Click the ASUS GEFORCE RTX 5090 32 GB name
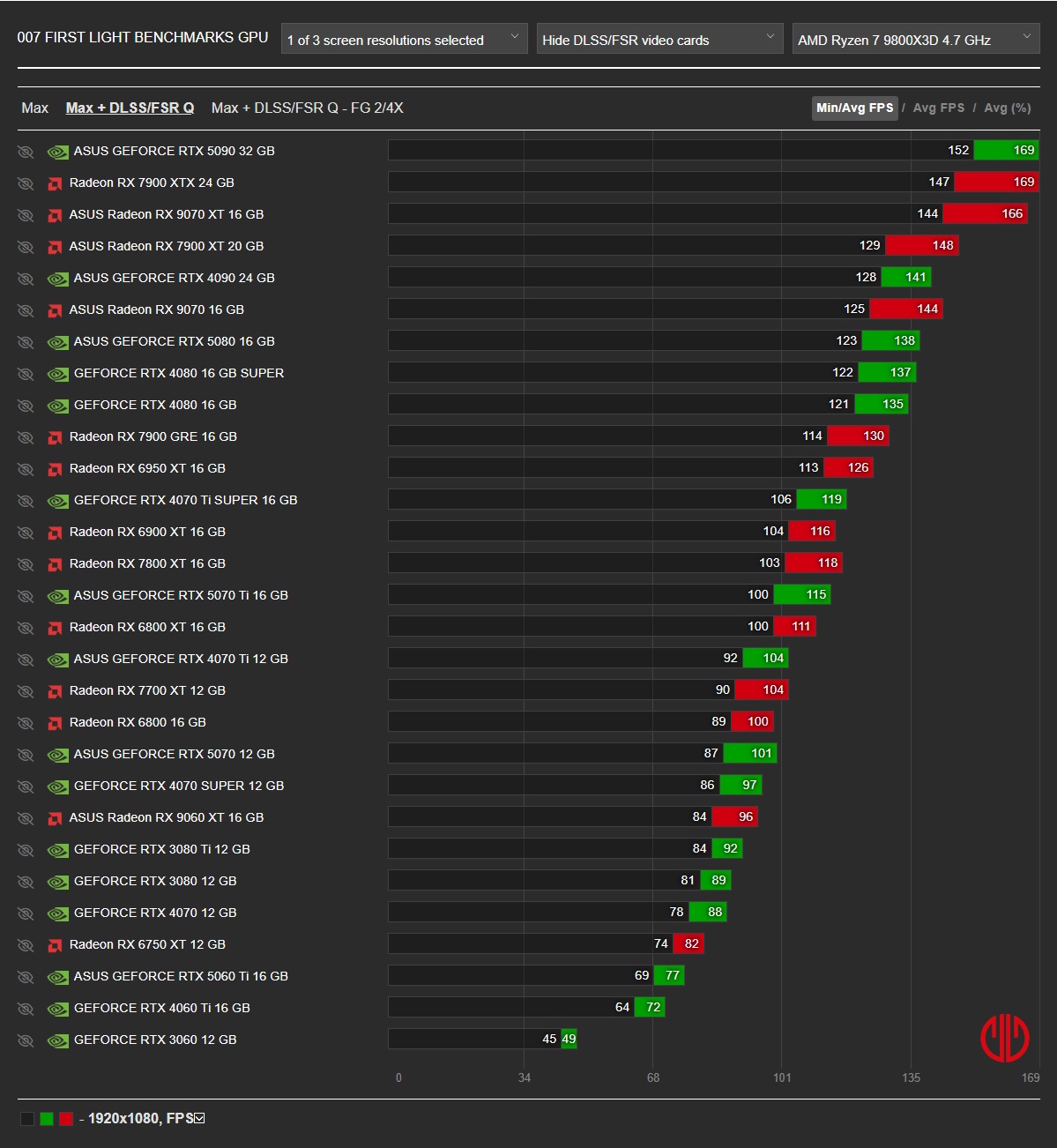 [175, 151]
